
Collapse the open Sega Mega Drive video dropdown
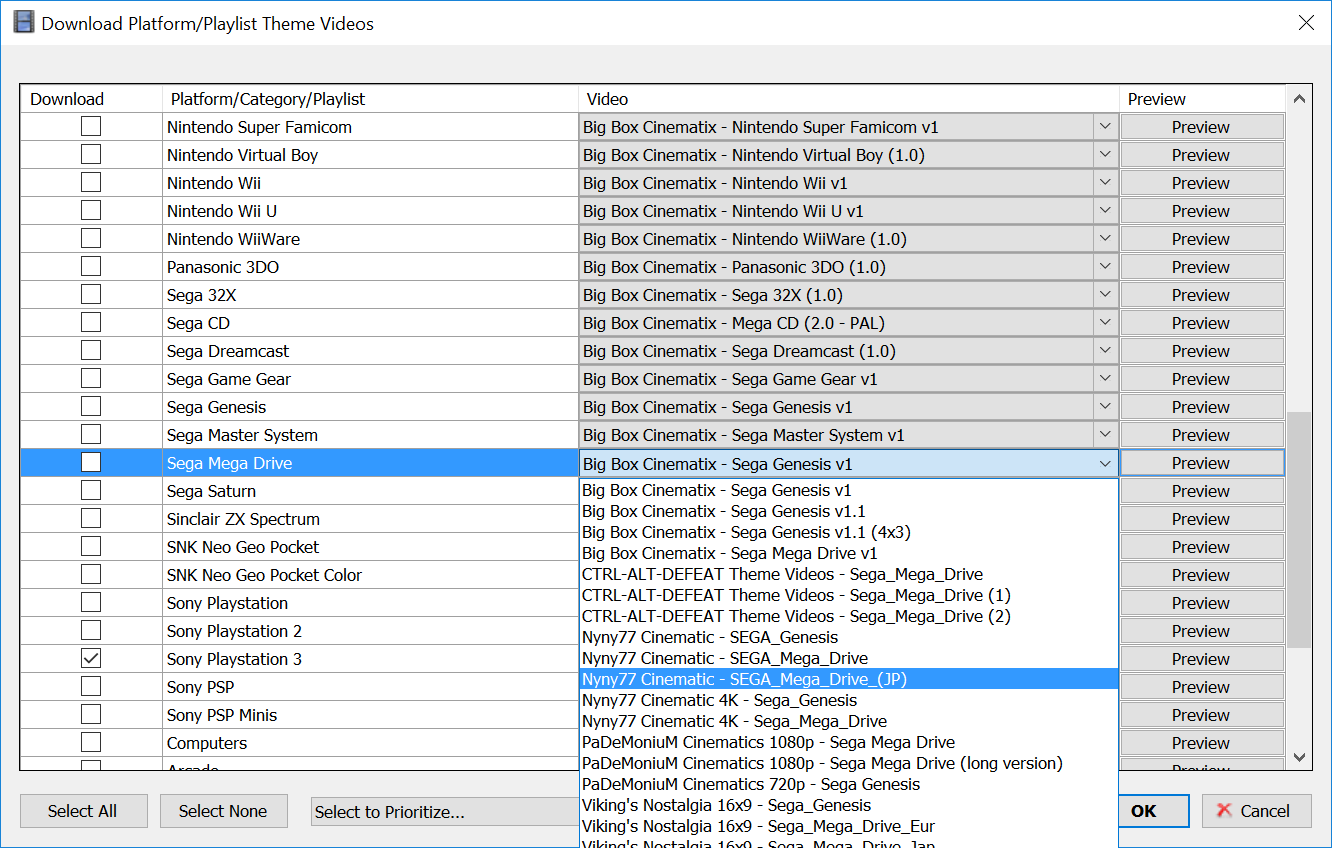click(x=1105, y=464)
